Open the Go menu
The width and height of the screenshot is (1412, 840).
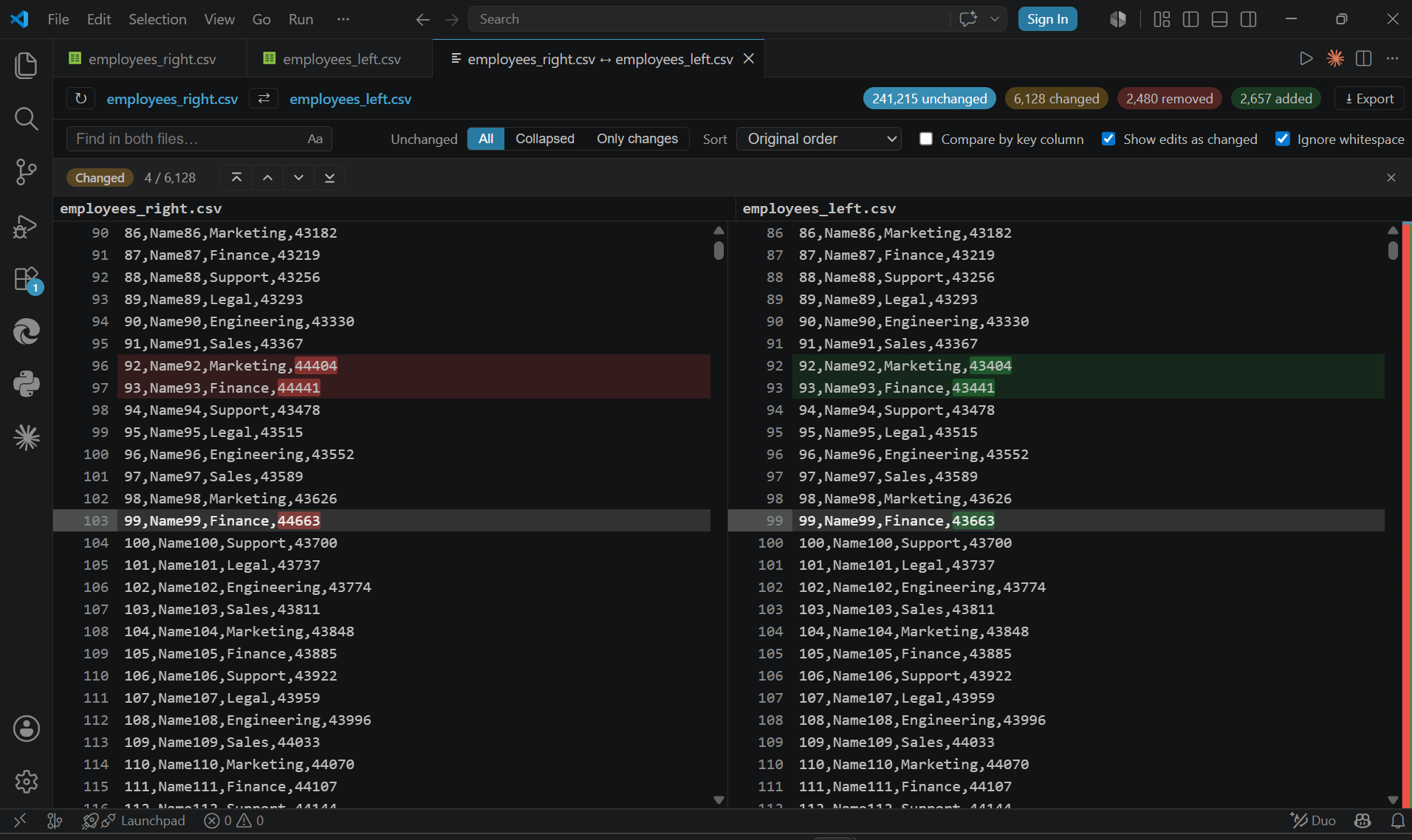point(261,19)
